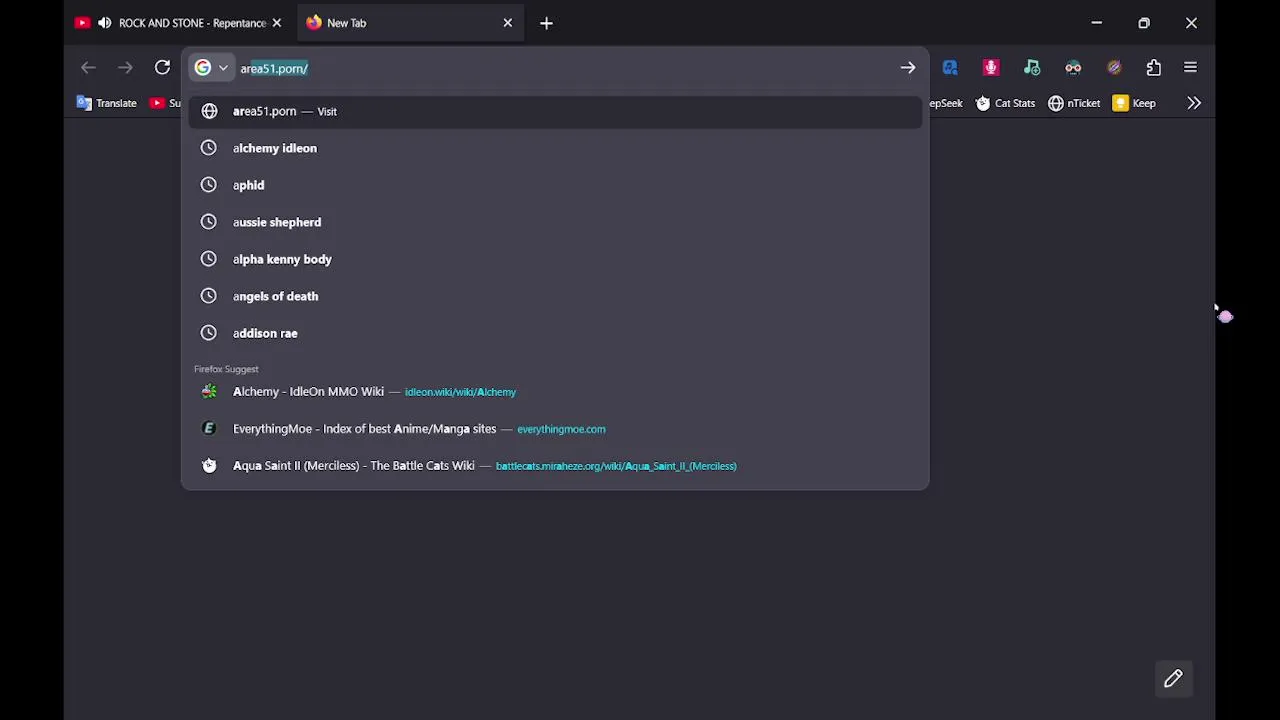Click the clock icon beside 'alpha kenny body'
The image size is (1280, 720).
coord(208,259)
